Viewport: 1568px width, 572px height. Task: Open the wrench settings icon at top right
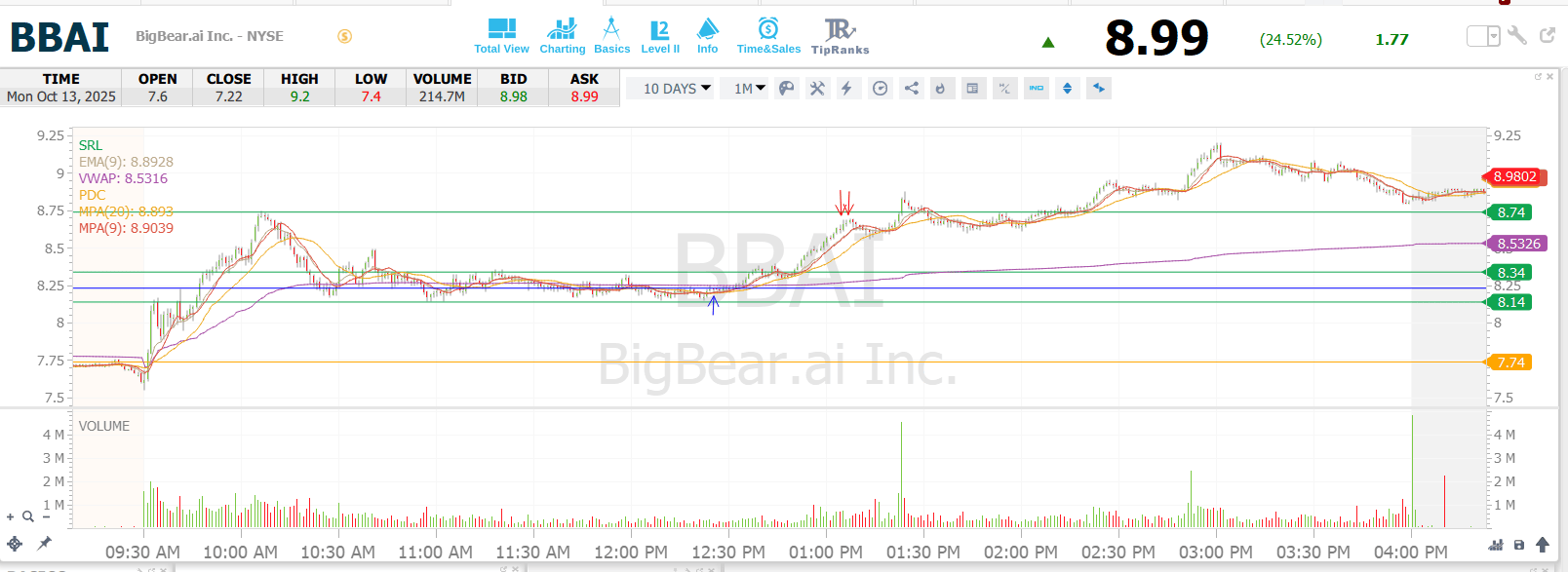pos(1516,36)
